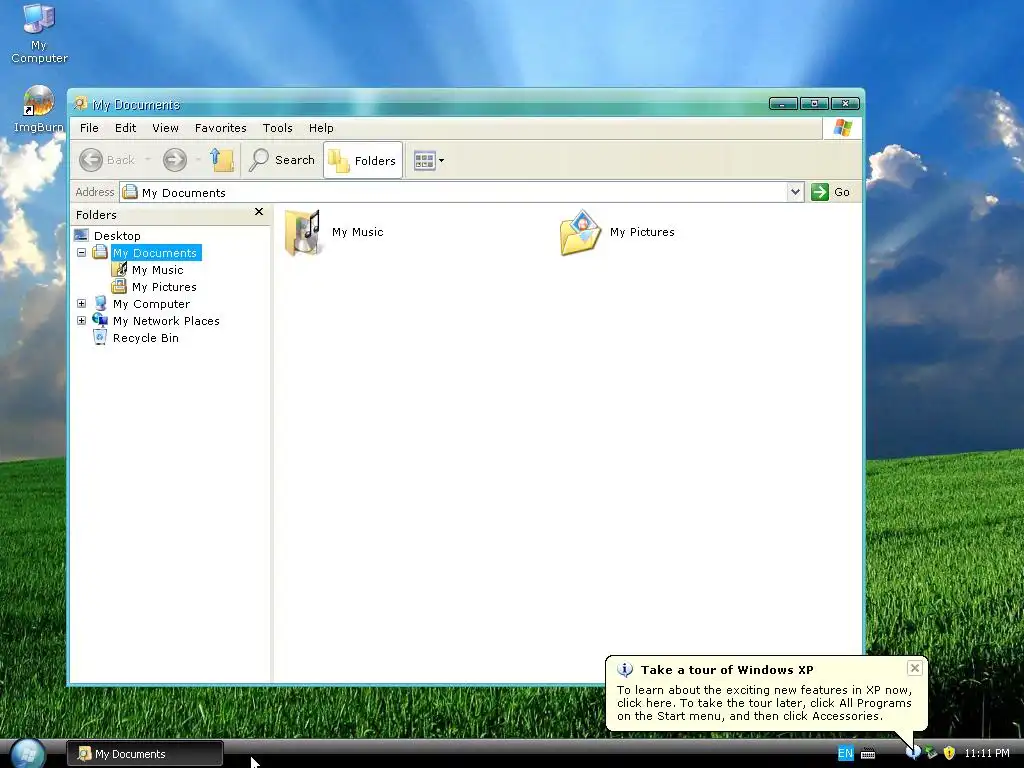Open the Tools menu
The height and width of the screenshot is (768, 1024).
click(x=278, y=128)
